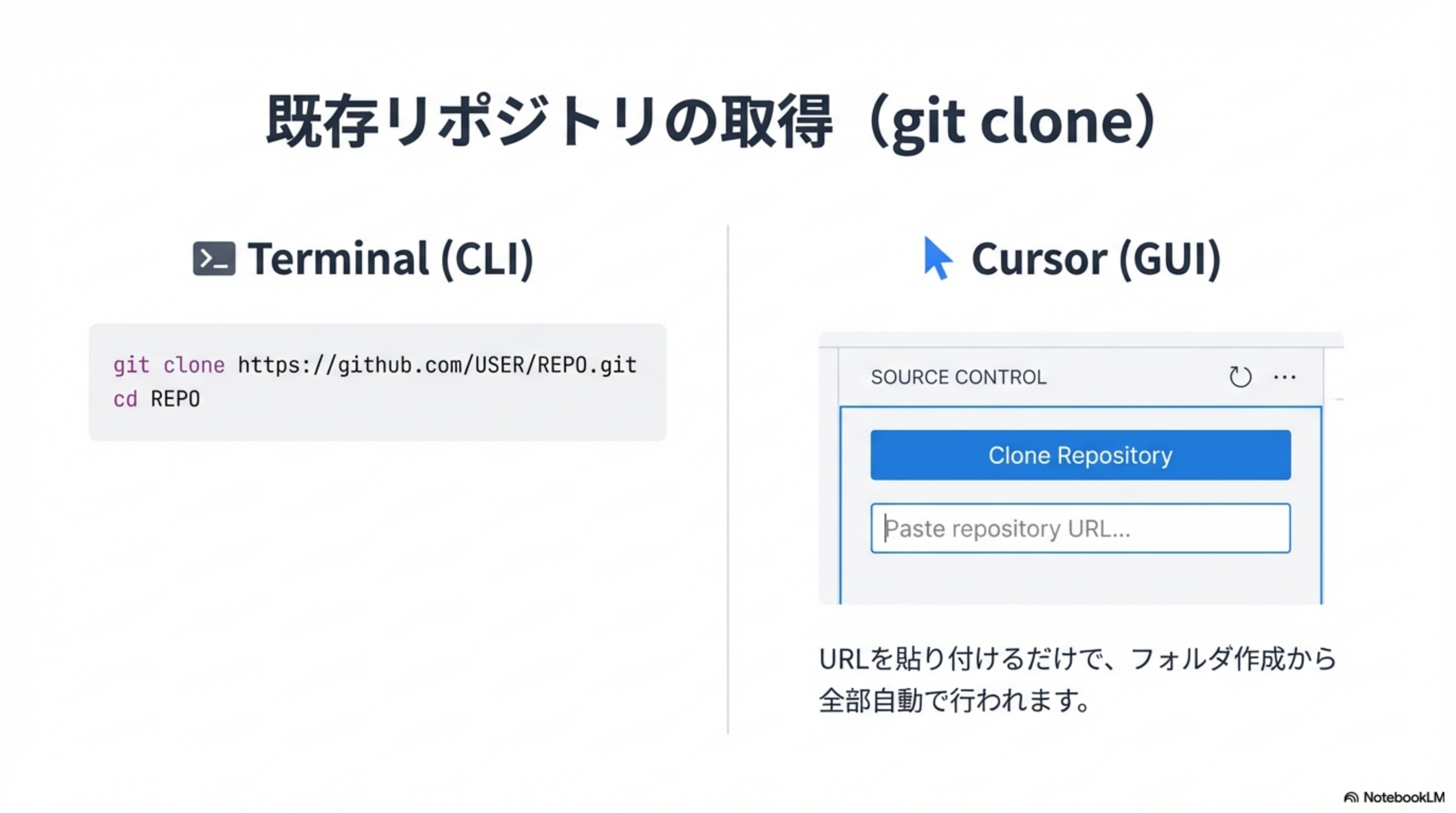Viewport: 1456px width, 813px height.
Task: Click empty panel area below the URL field
Action: (x=1080, y=580)
